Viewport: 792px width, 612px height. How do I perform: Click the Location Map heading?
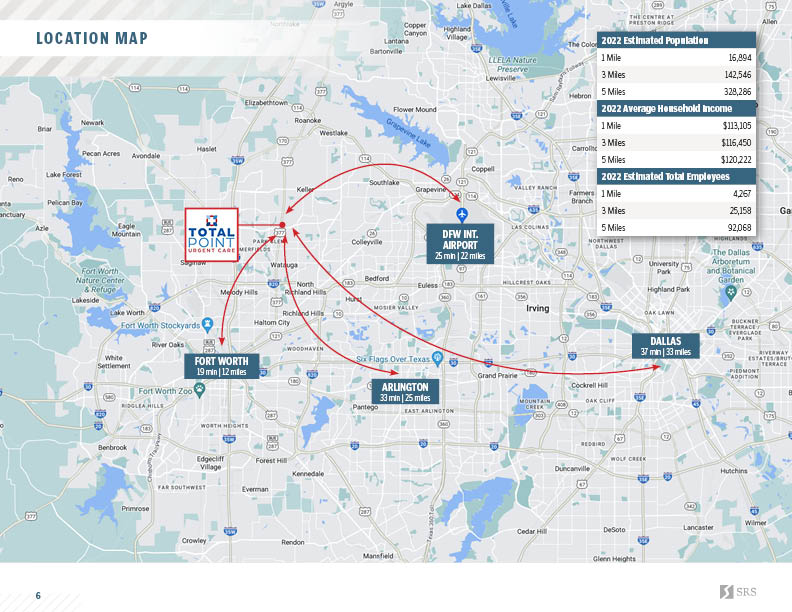pos(92,38)
